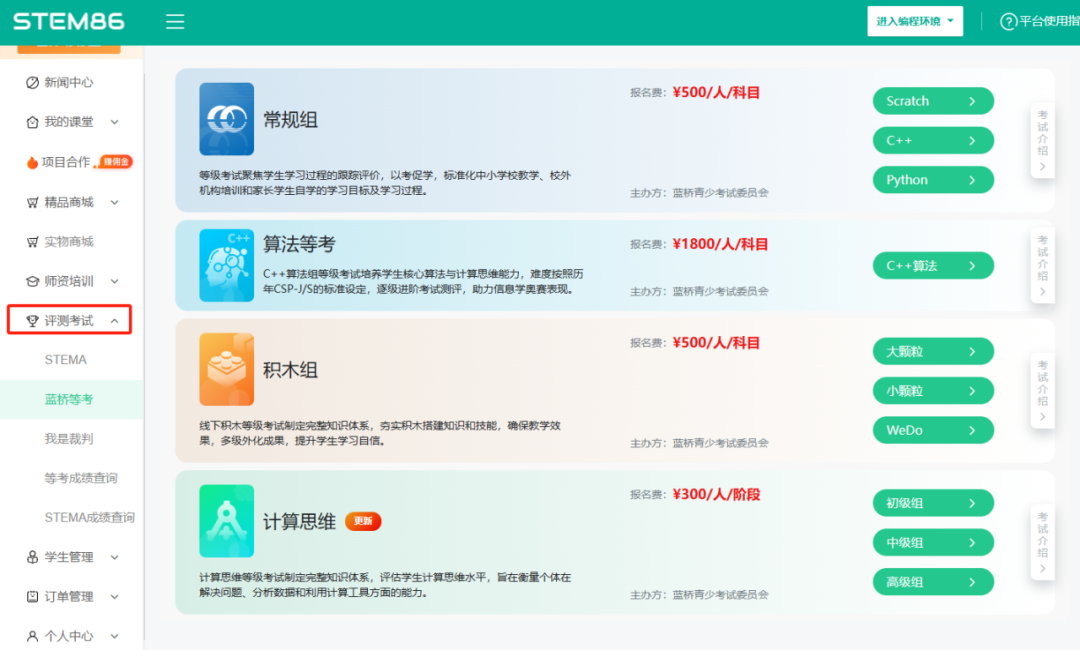Open 平台使用指 help link
Image resolution: width=1080 pixels, height=650 pixels.
click(x=1049, y=21)
